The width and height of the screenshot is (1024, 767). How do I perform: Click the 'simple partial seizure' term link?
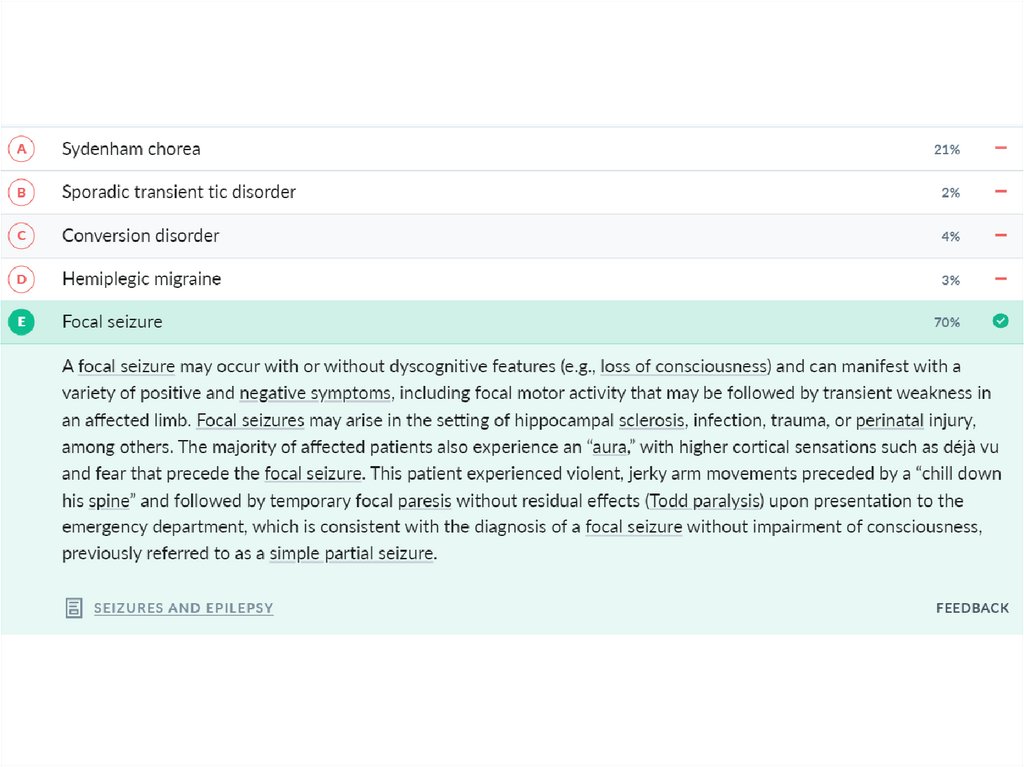click(352, 553)
